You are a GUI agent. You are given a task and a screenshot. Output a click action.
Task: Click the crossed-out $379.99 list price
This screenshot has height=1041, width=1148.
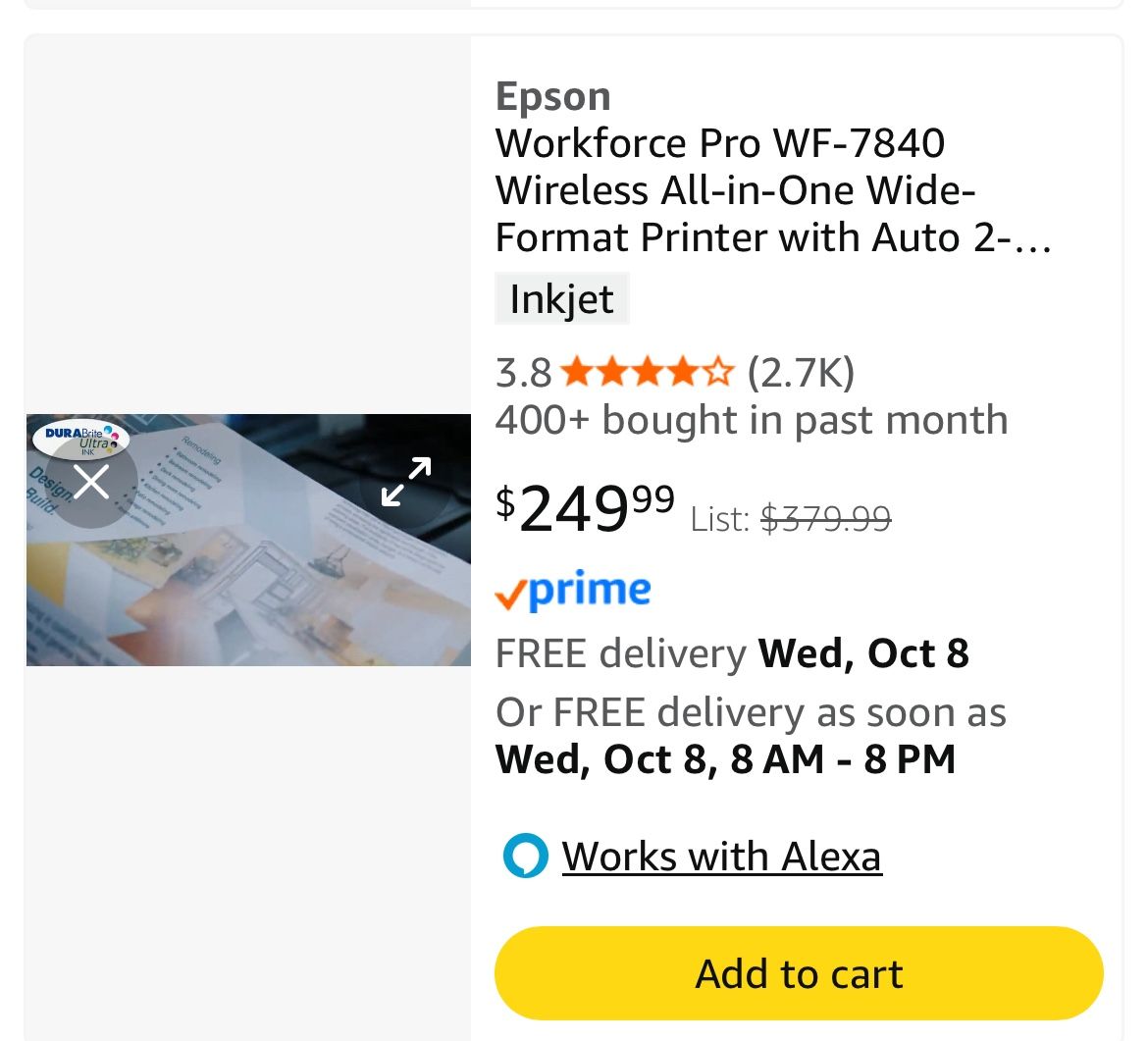[x=826, y=518]
